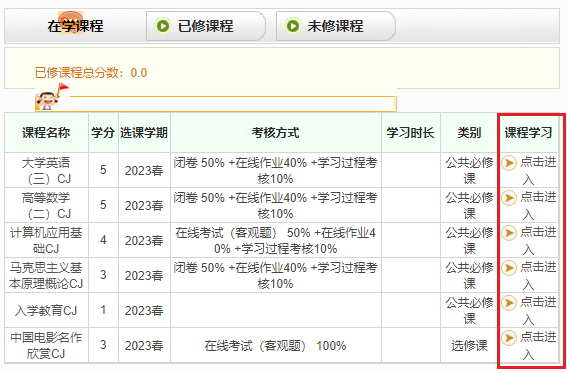Click the arrow icon in 大学英语（三）CJ row
Viewport: 567px width, 373px height.
pyautogui.click(x=509, y=163)
